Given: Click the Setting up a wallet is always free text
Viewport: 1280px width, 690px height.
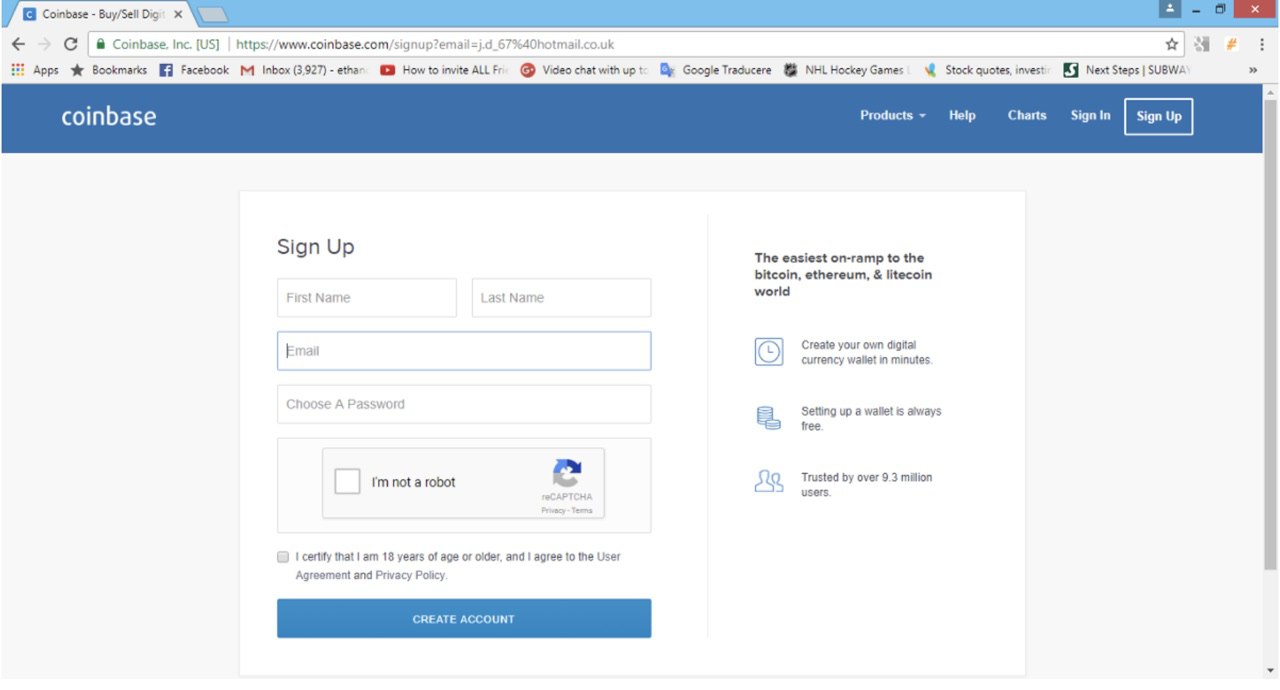Looking at the screenshot, I should pos(871,418).
